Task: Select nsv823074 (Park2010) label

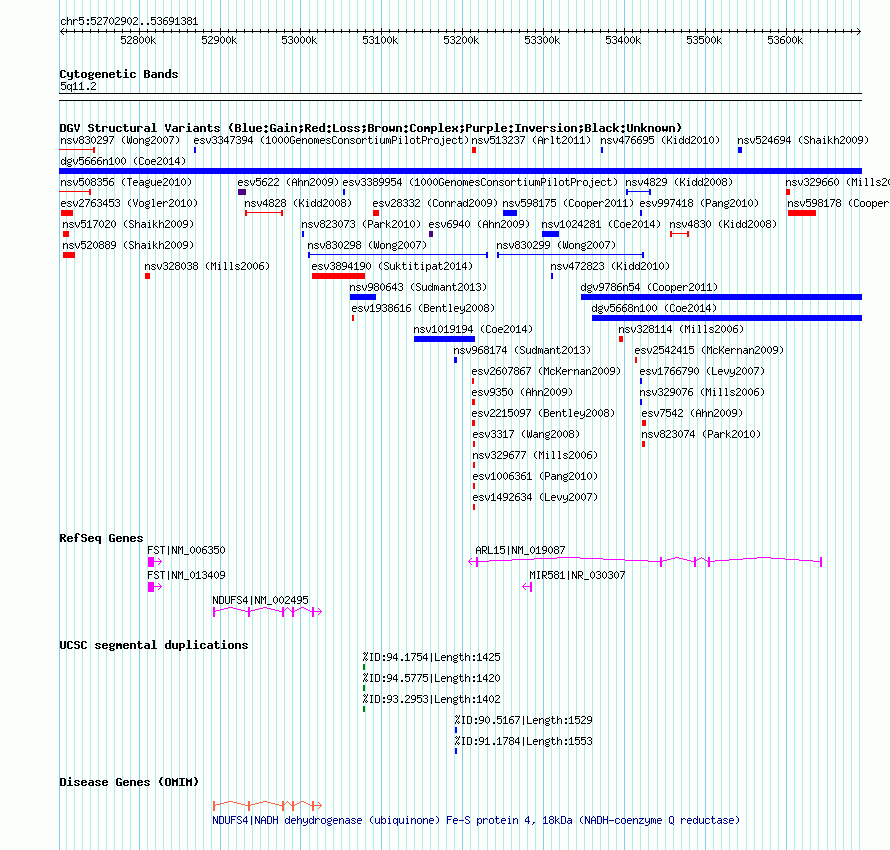Action: click(701, 434)
